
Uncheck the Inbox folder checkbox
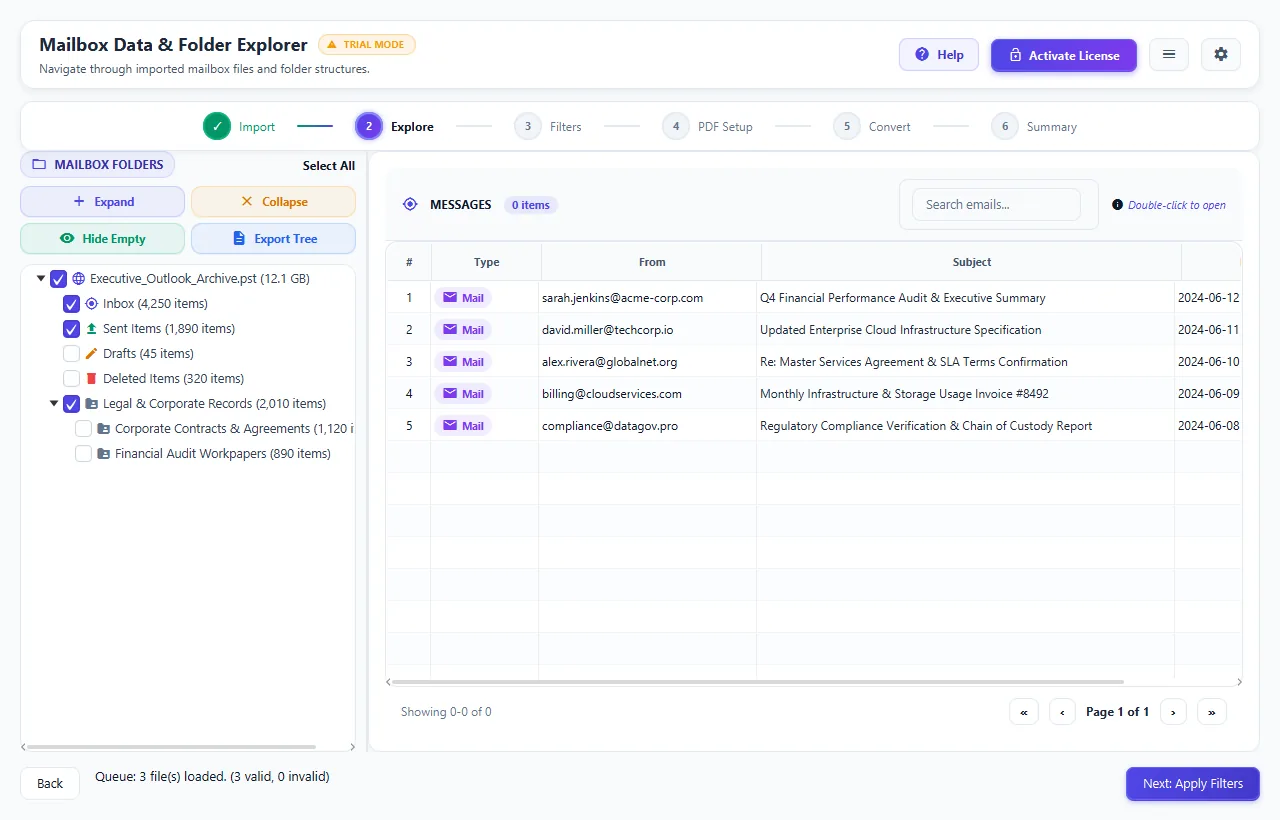click(x=71, y=304)
